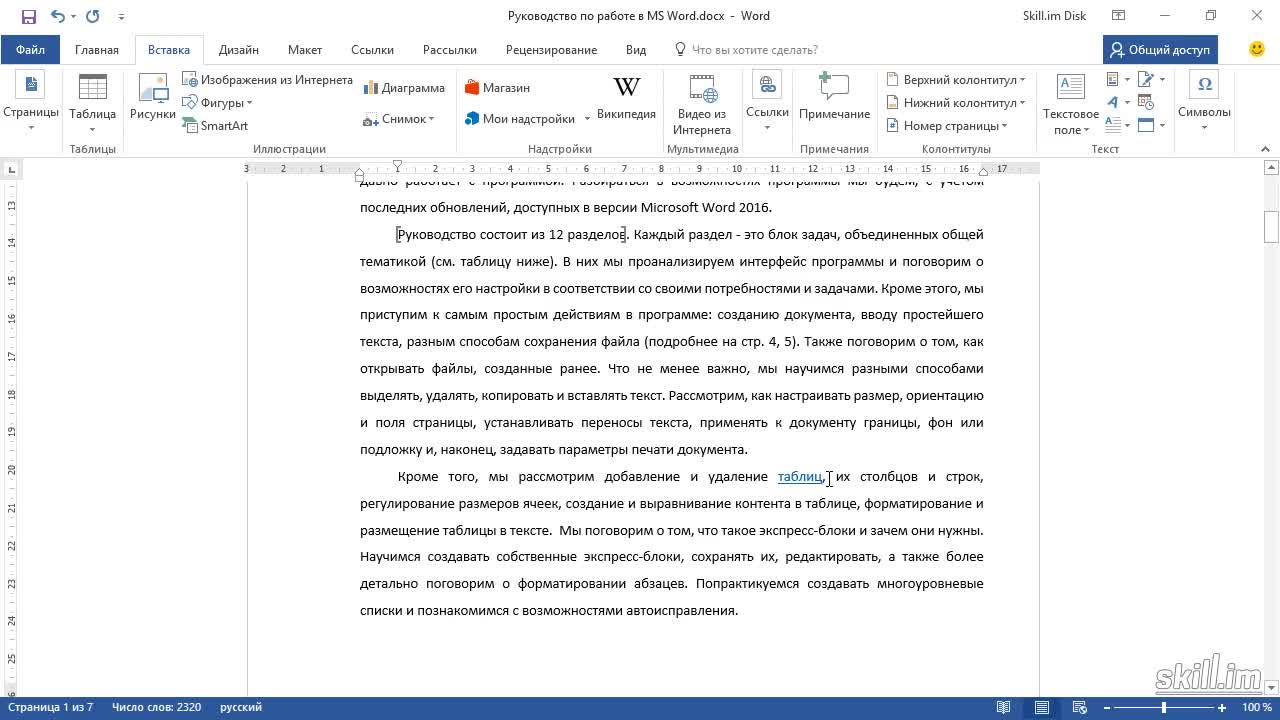Click the Signature Line icon
The height and width of the screenshot is (720, 1280).
[x=1150, y=79]
